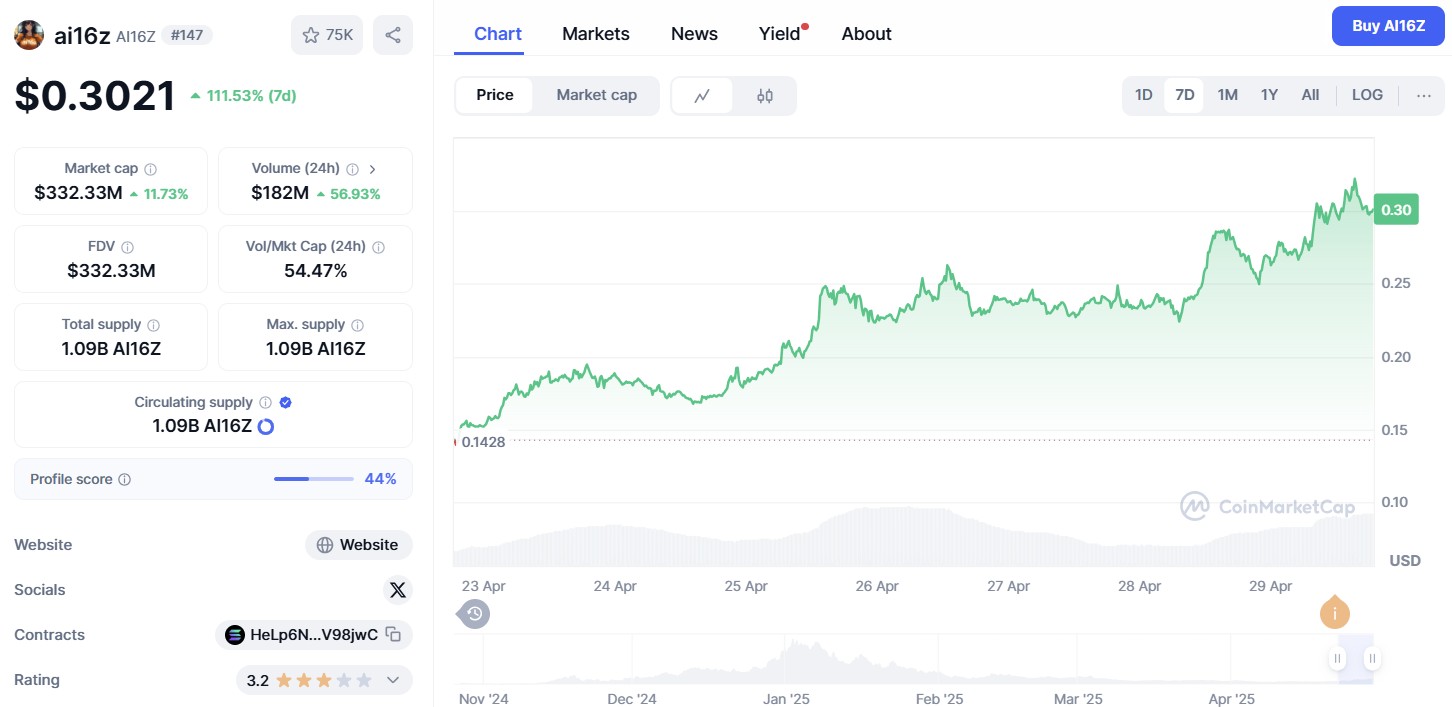Open the Markets tab
Screen dimensions: 1452x707
[596, 34]
